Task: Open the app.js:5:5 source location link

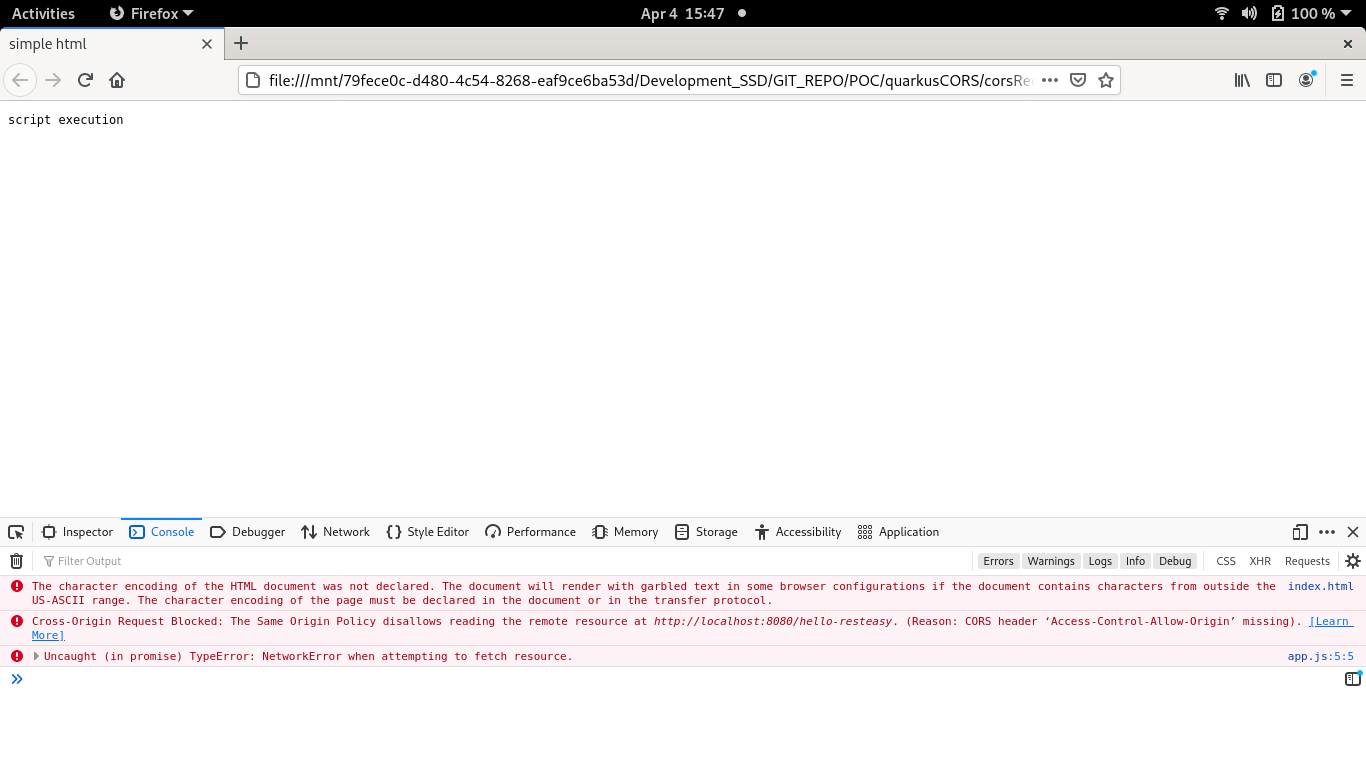Action: coord(1320,656)
